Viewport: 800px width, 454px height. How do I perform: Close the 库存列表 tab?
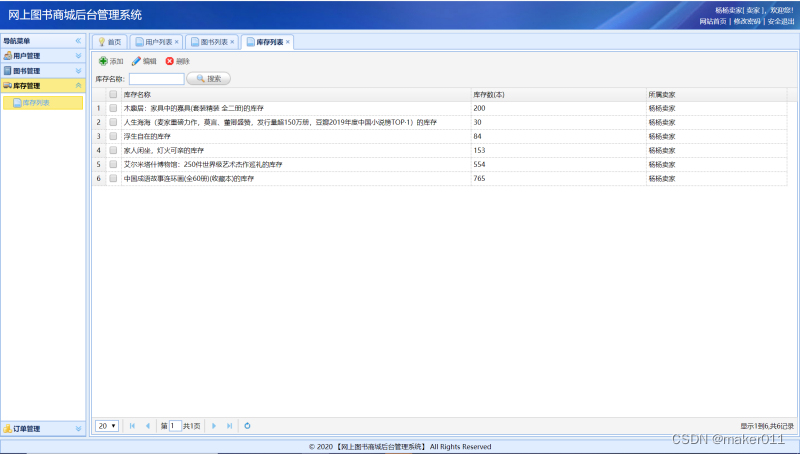(288, 42)
